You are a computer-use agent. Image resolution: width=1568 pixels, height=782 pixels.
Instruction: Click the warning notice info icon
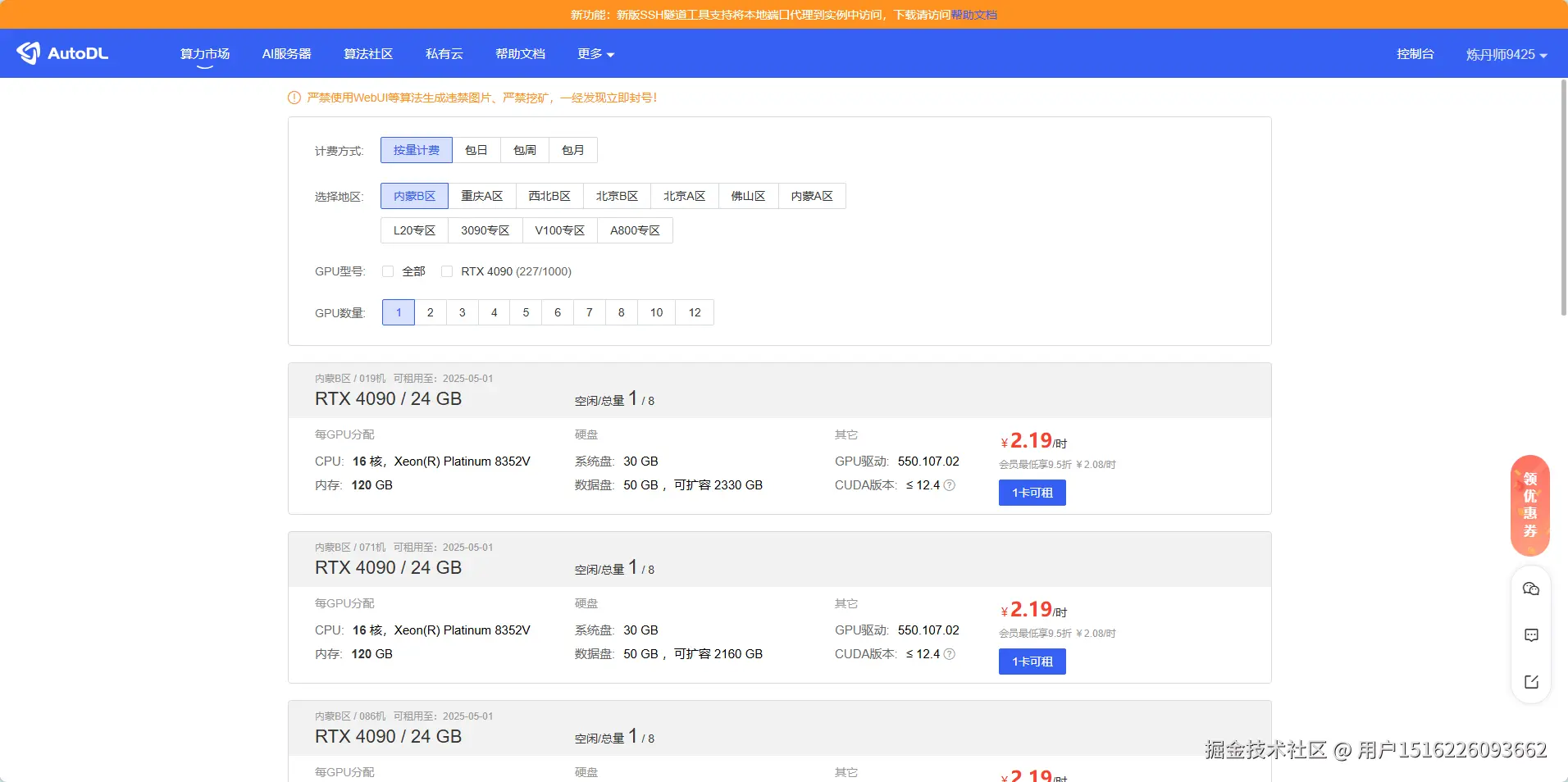point(294,98)
